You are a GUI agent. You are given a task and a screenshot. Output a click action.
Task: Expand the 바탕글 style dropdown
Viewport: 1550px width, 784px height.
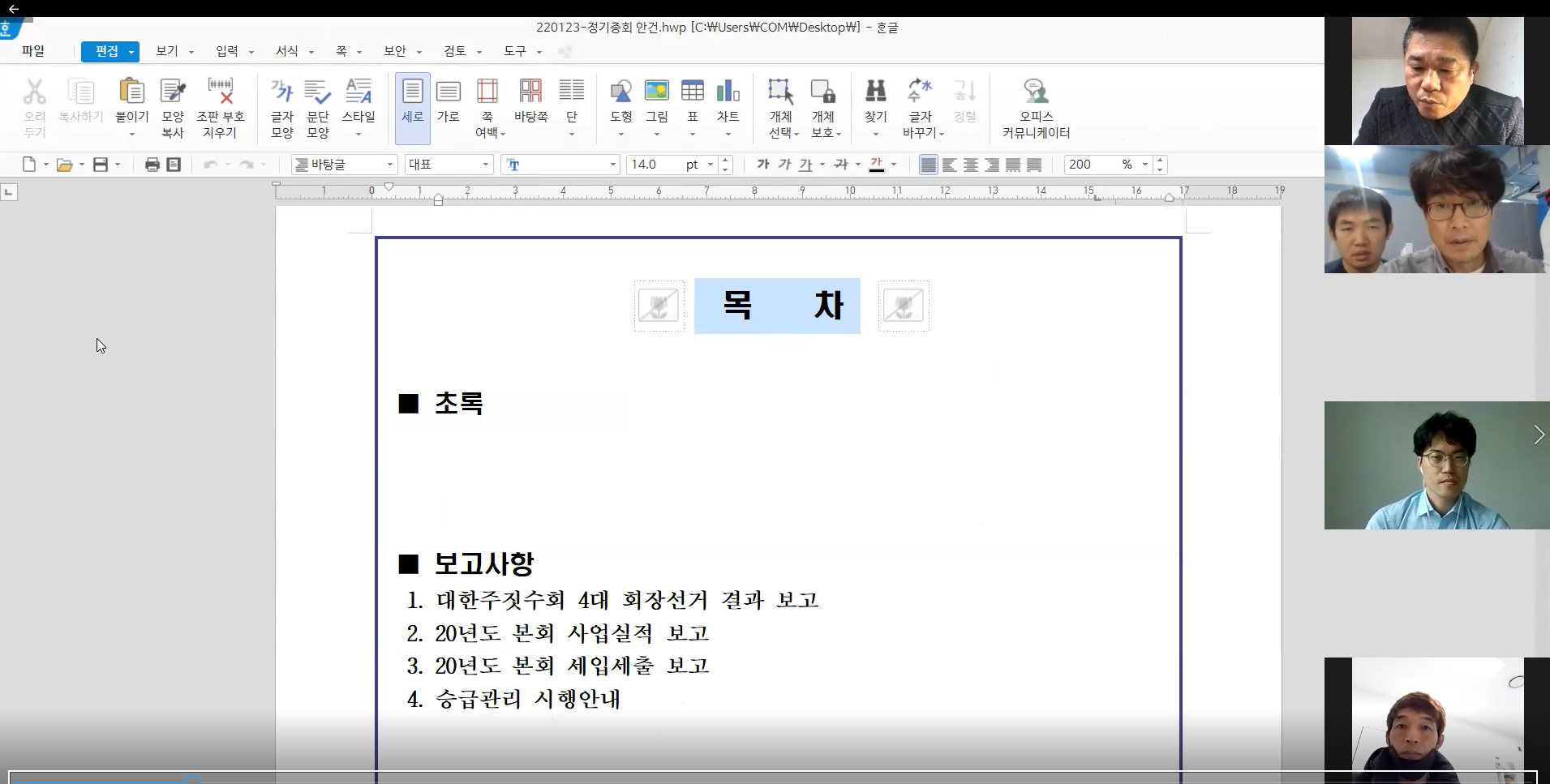pos(390,165)
